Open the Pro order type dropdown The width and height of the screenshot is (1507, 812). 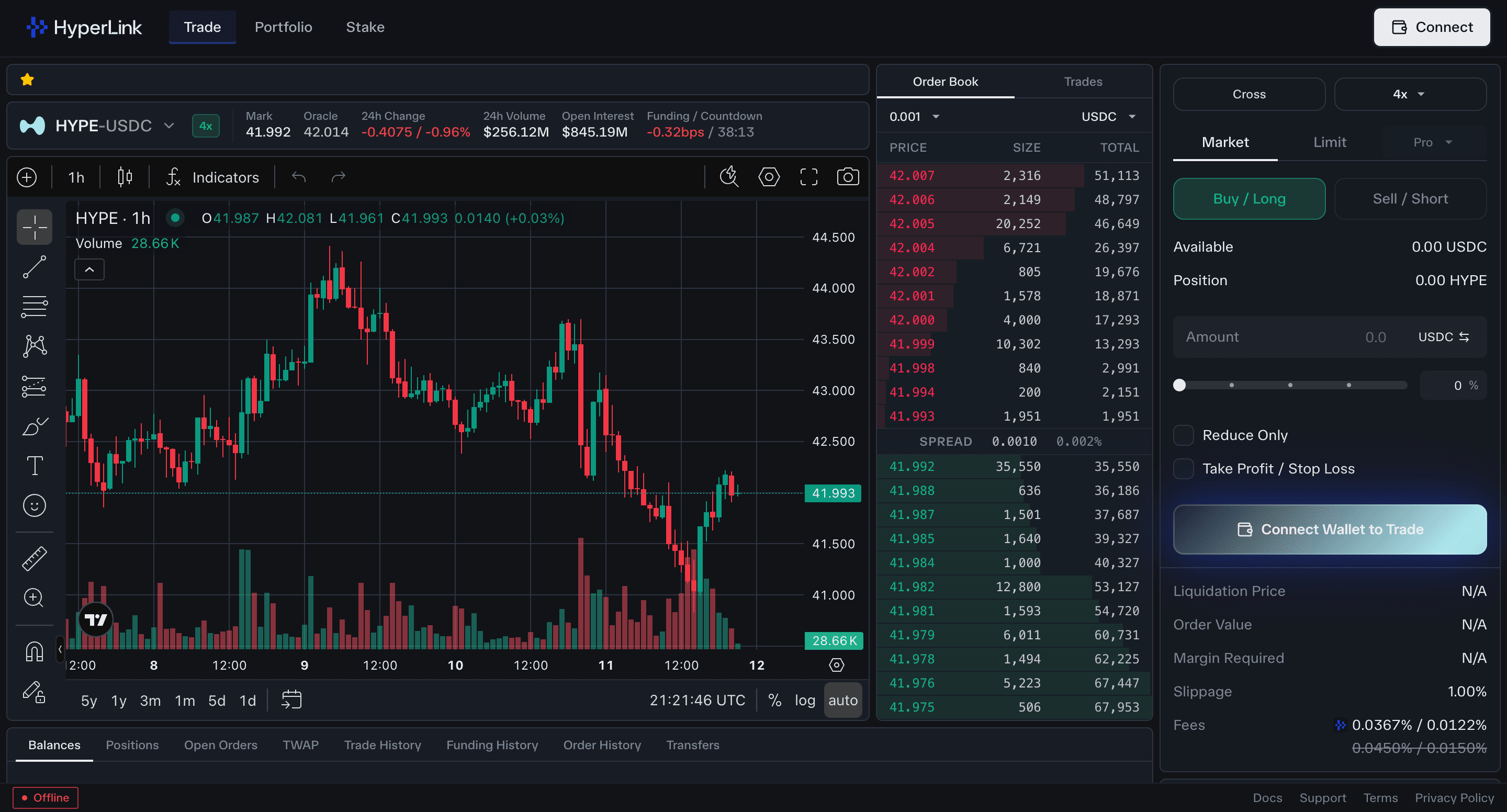point(1433,142)
